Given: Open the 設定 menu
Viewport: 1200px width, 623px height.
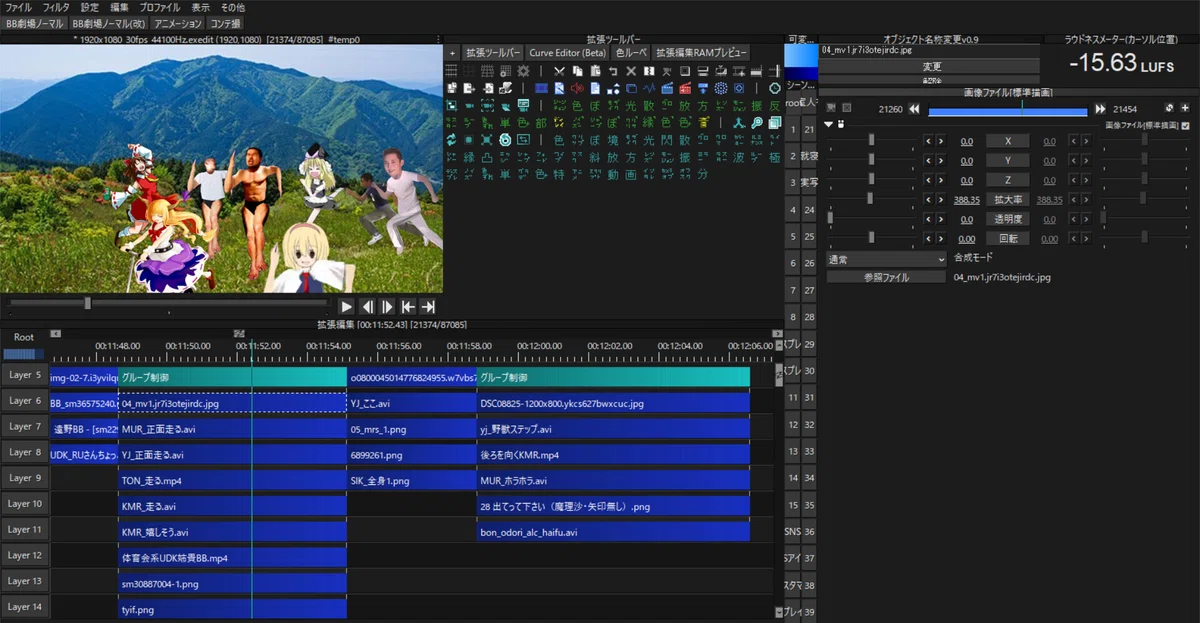Looking at the screenshot, I should tap(90, 7).
